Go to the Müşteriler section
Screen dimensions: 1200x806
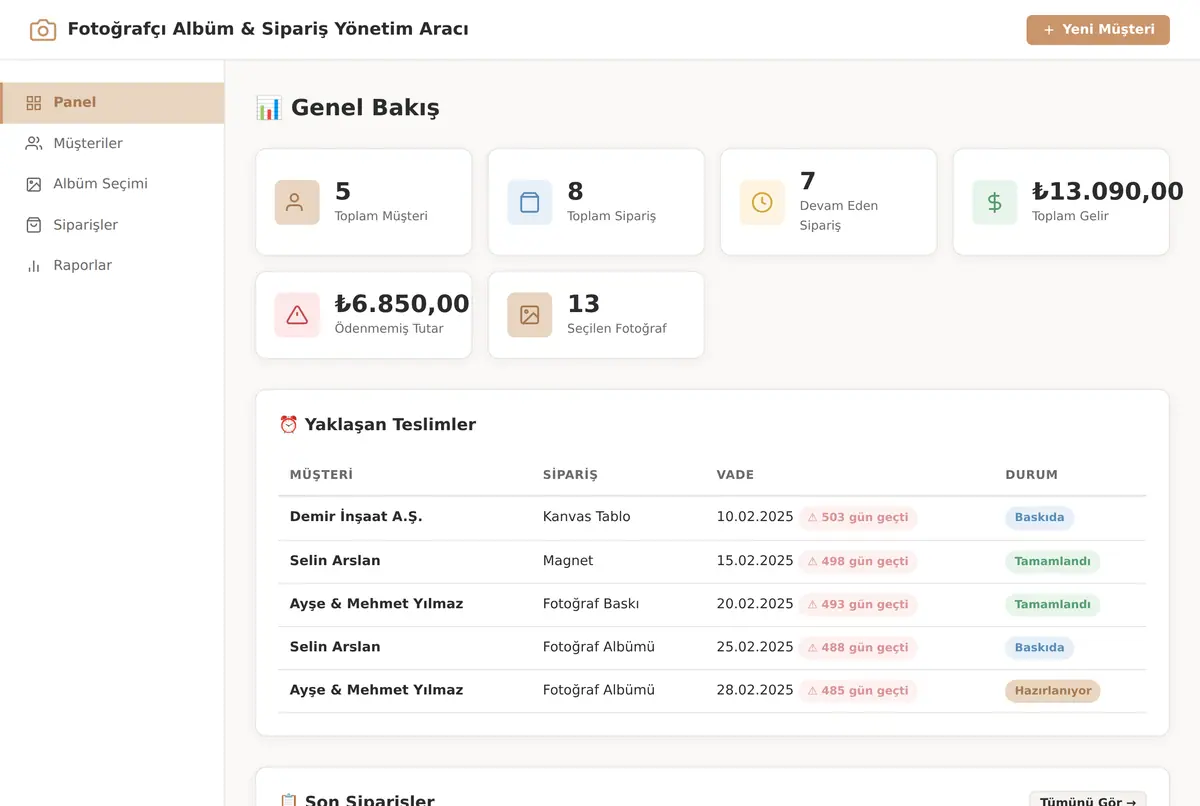[112, 144]
